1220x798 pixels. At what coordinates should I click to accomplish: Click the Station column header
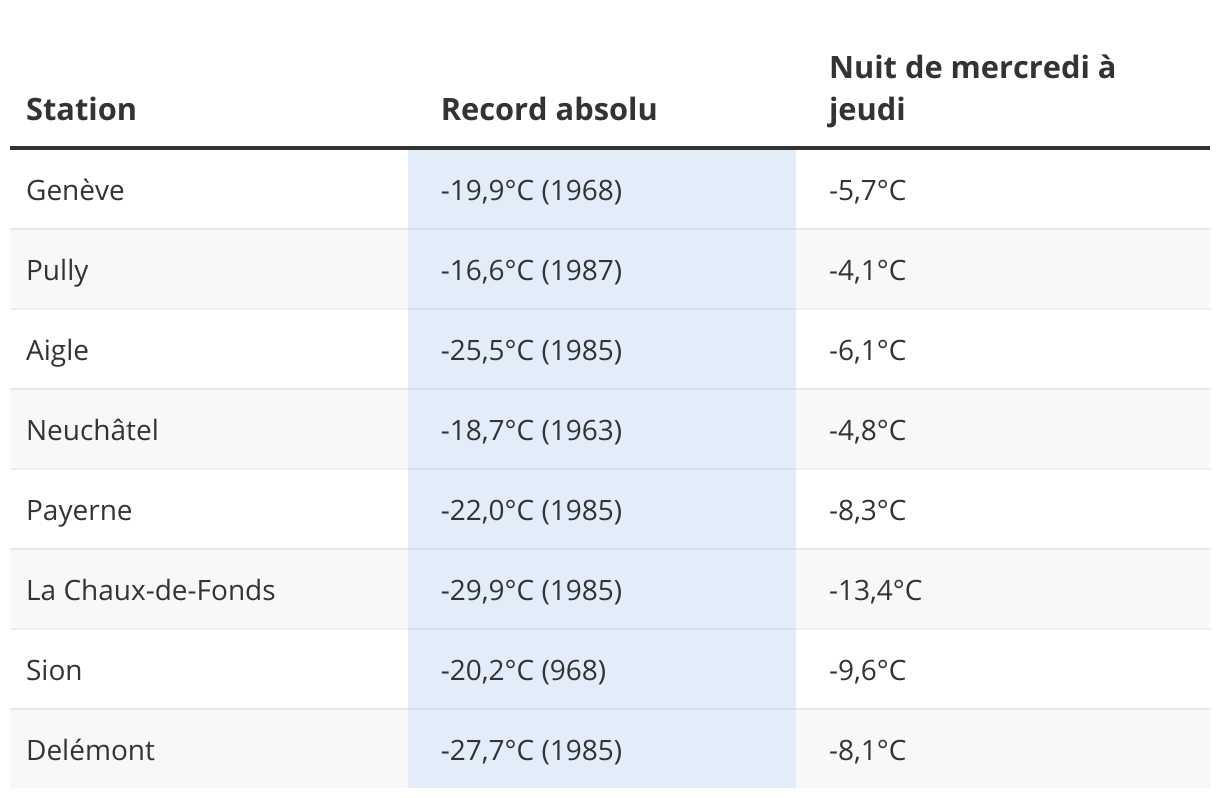tap(81, 109)
